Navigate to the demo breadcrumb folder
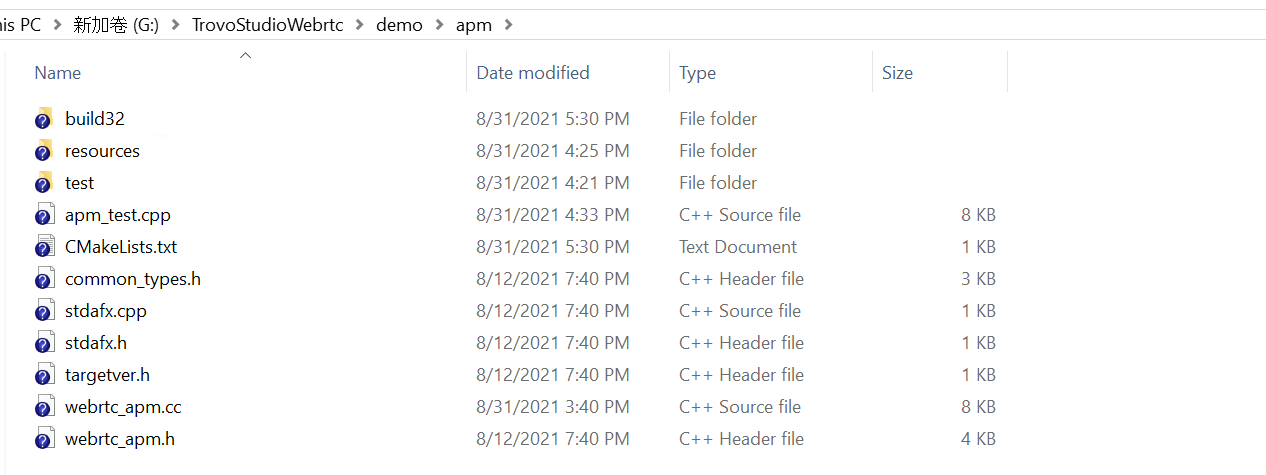1266x475 pixels. pyautogui.click(x=400, y=25)
